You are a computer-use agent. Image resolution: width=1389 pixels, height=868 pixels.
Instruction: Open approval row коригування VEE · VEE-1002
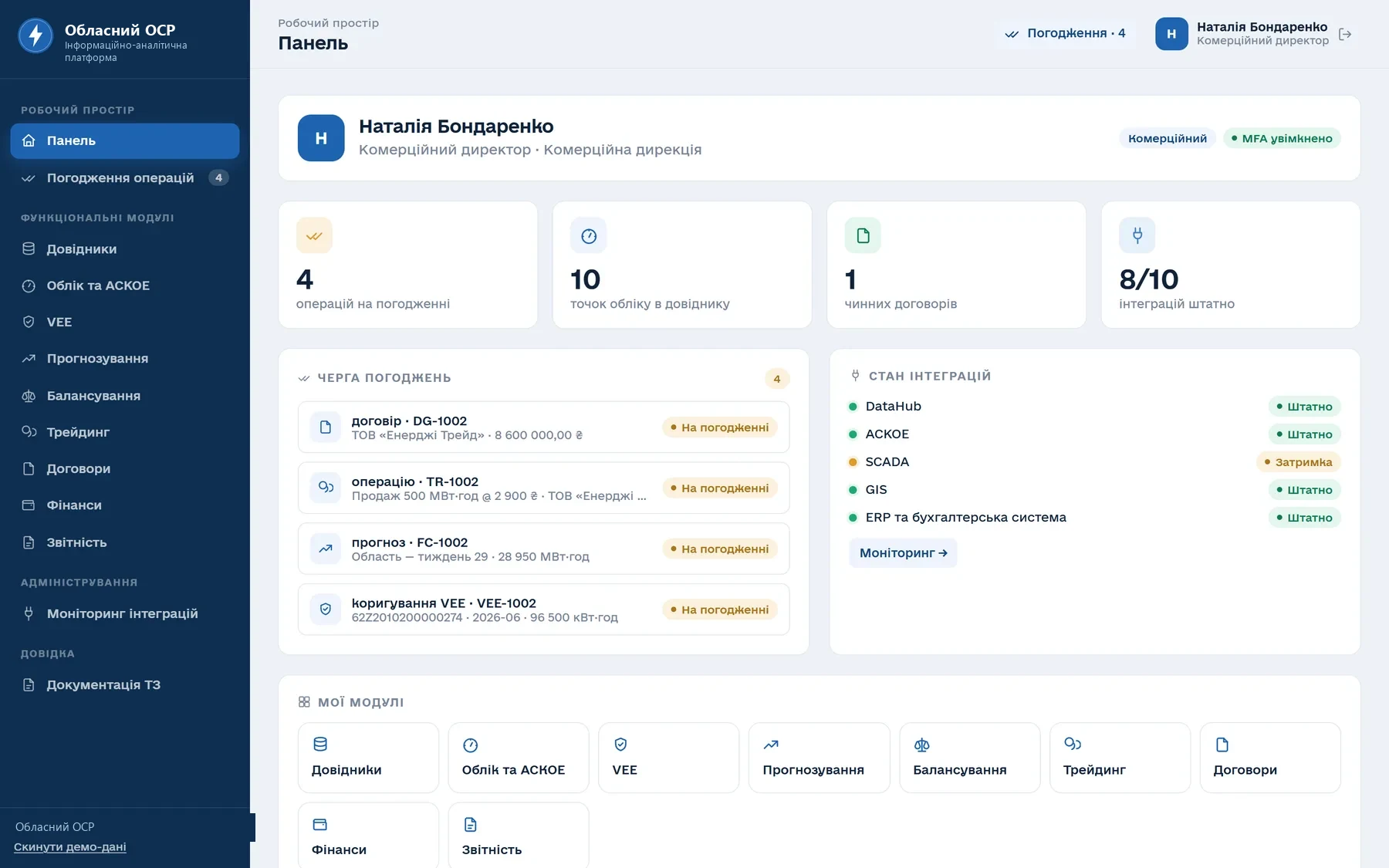(x=543, y=610)
